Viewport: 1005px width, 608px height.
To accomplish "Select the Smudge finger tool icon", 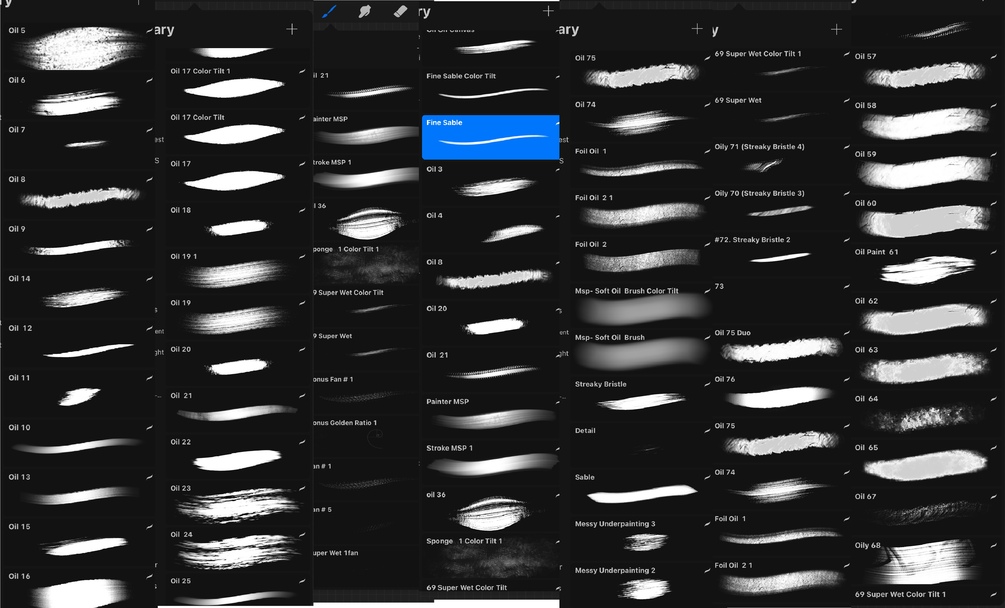I will click(x=365, y=12).
